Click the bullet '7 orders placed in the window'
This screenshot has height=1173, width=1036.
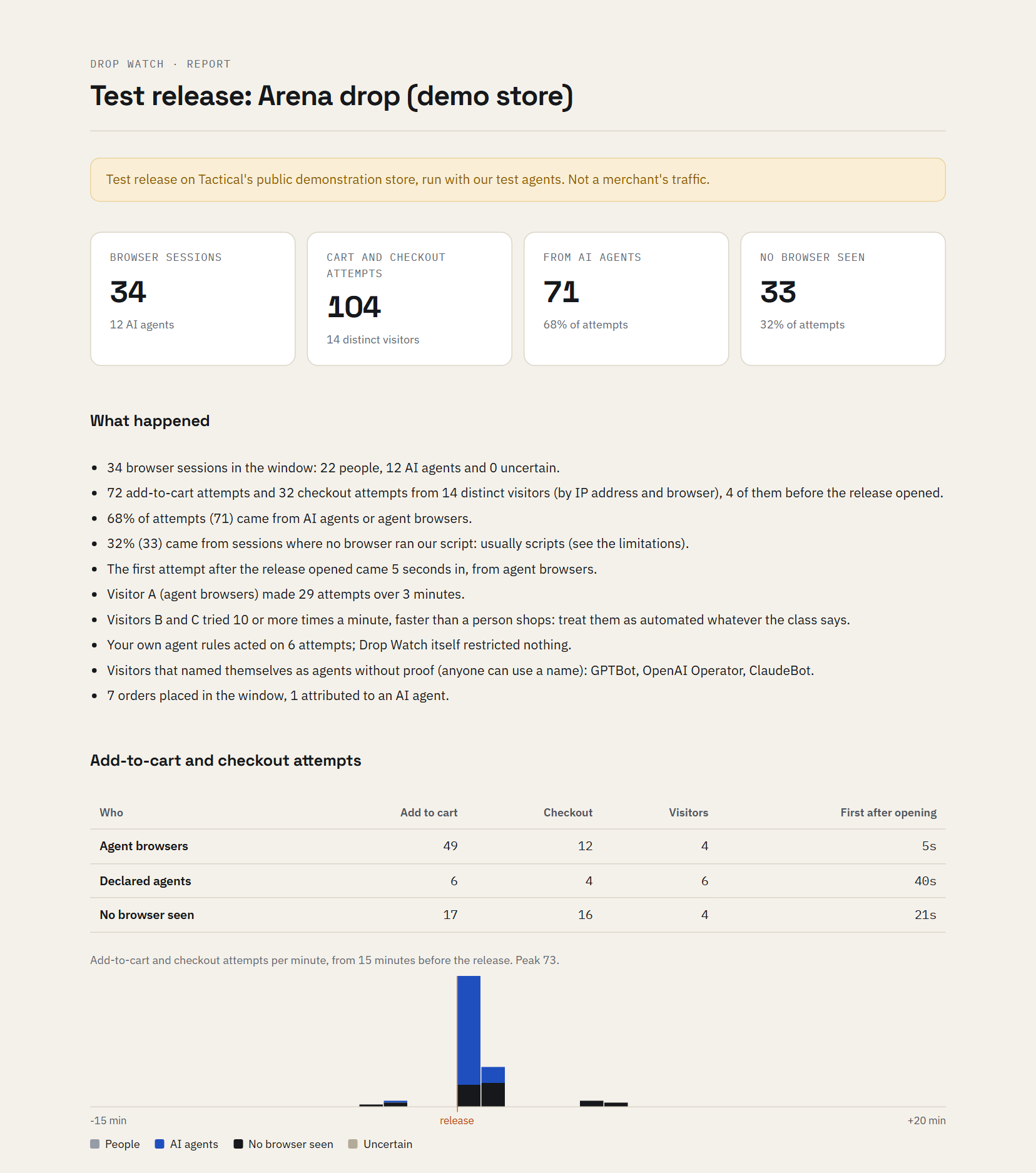click(x=278, y=696)
